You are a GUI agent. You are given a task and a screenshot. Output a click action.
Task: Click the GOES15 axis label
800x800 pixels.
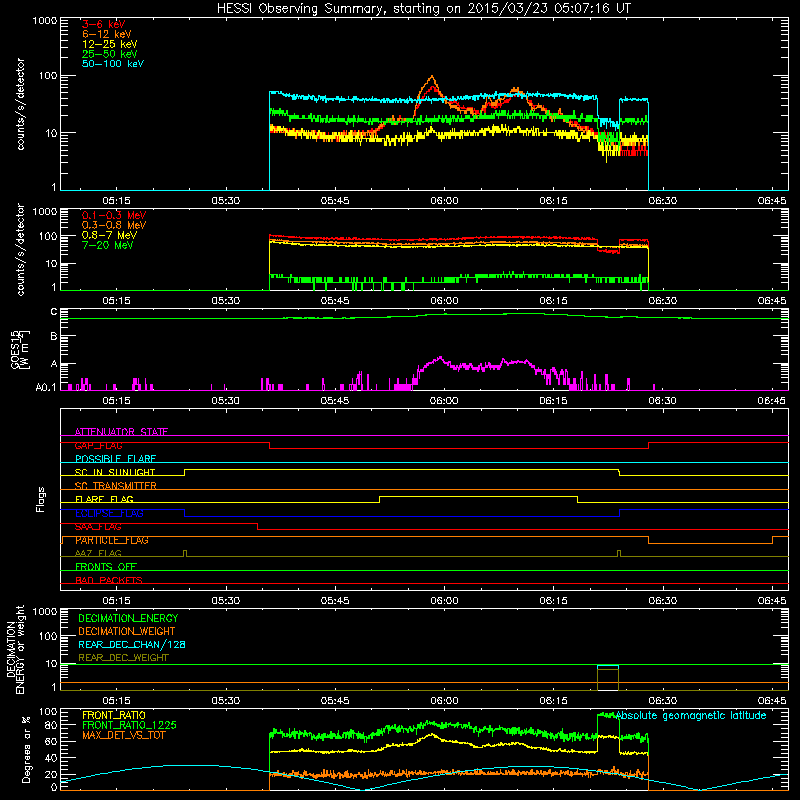click(19, 349)
